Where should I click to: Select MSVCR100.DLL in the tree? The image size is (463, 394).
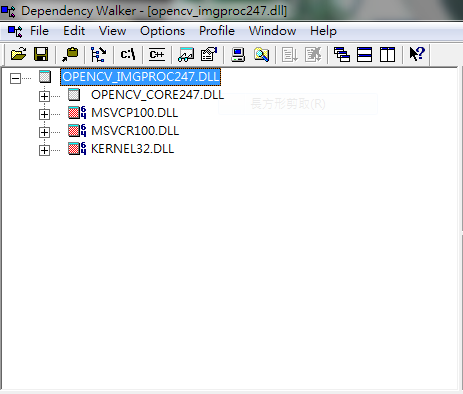pyautogui.click(x=135, y=131)
